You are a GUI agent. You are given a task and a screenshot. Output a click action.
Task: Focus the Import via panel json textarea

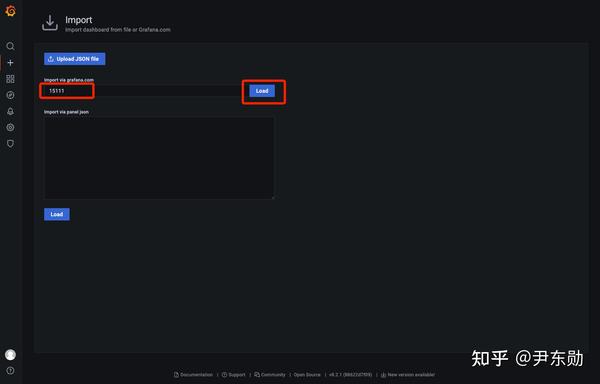pos(159,158)
